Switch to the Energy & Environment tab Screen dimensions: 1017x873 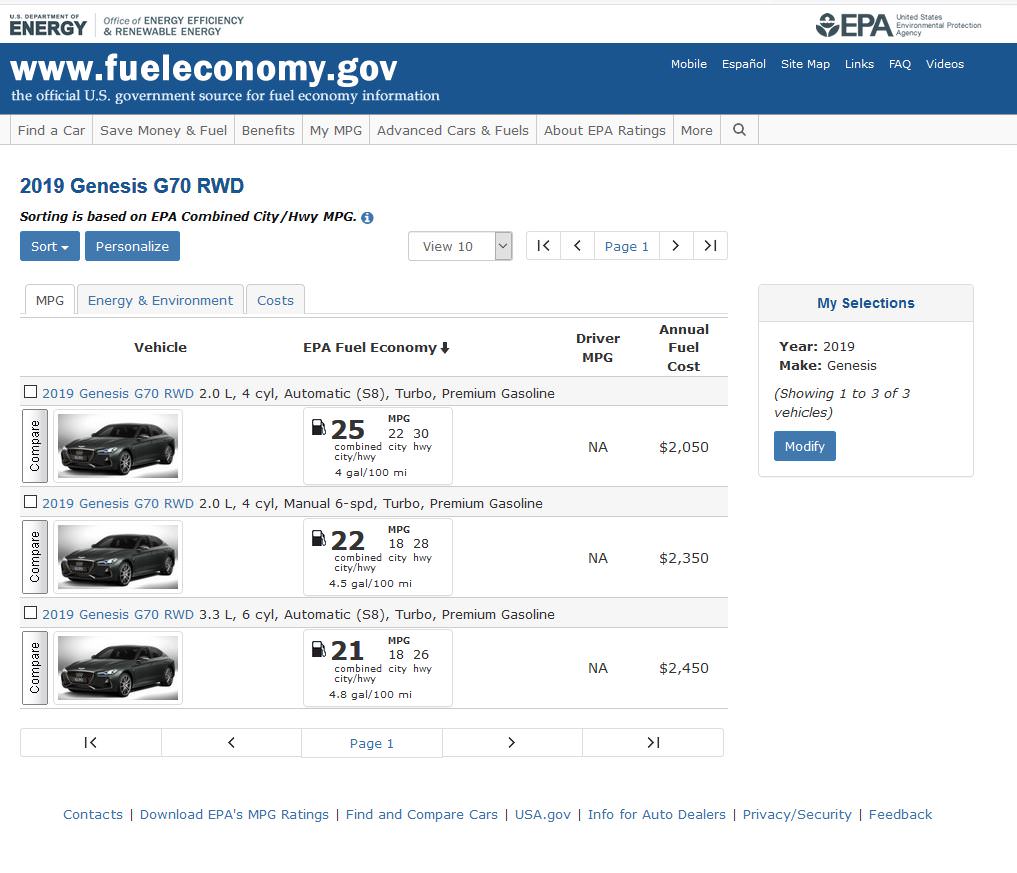tap(160, 300)
